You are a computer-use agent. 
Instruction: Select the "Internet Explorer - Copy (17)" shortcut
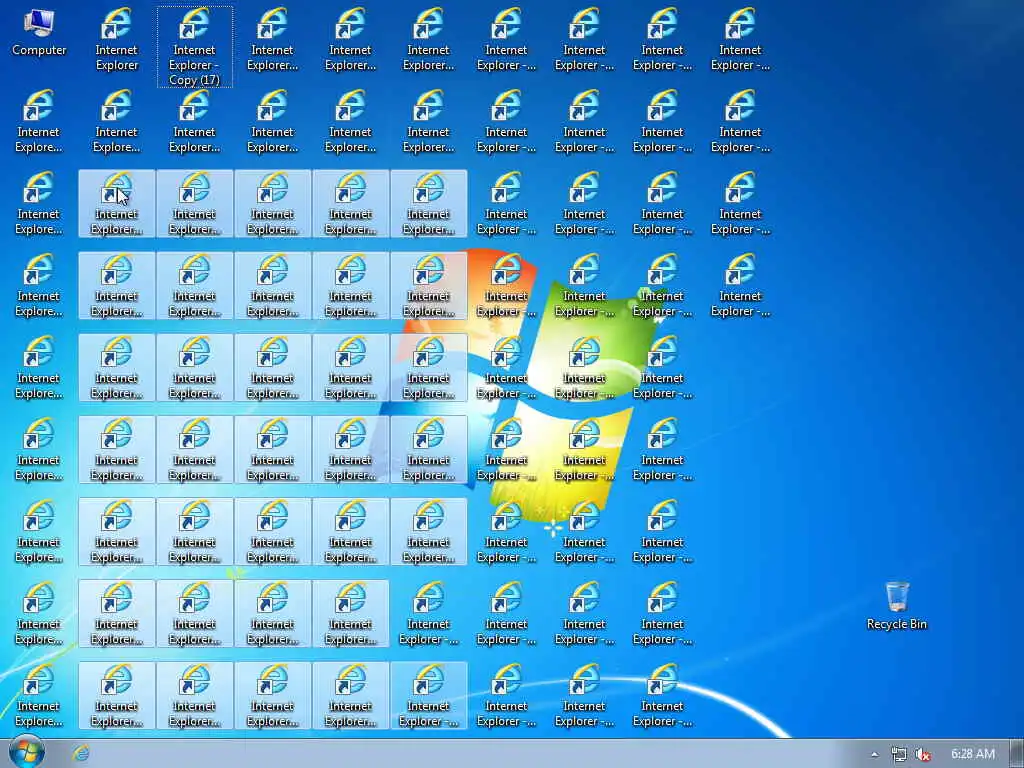coord(195,47)
